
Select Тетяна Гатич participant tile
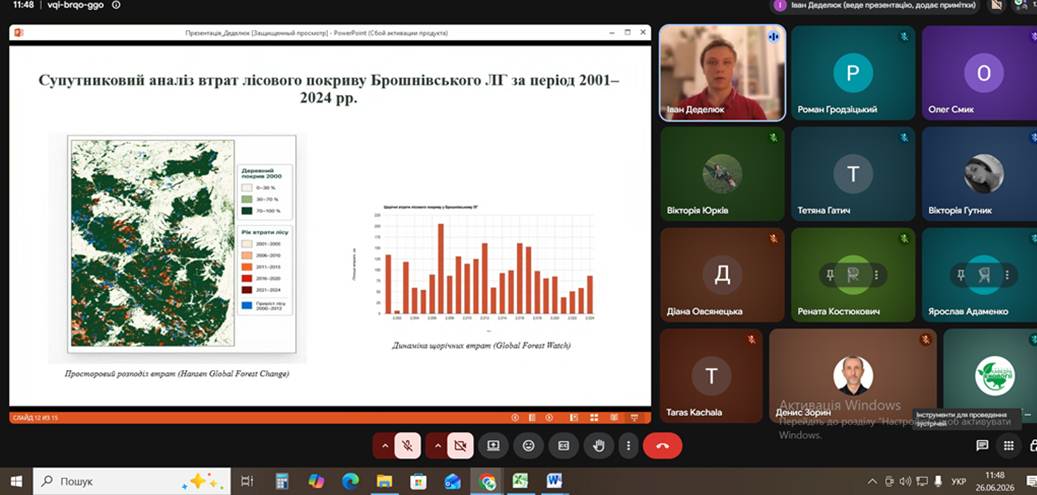[853, 174]
